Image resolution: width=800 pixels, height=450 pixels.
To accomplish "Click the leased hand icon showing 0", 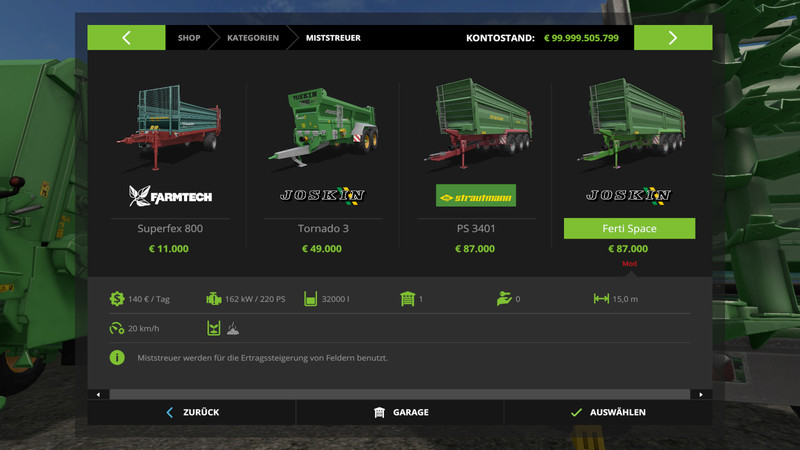I will (504, 298).
